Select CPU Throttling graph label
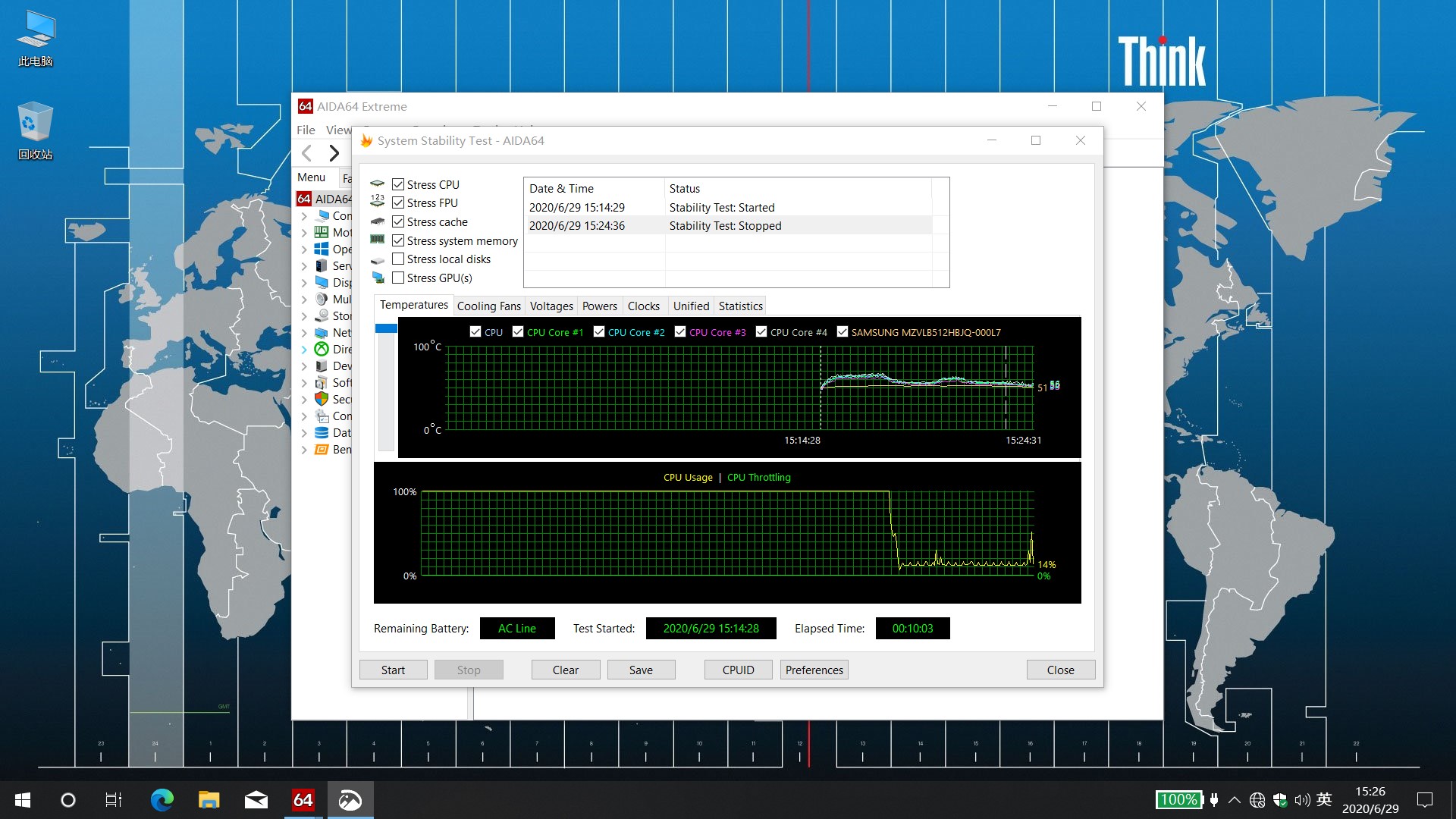The width and height of the screenshot is (1456, 819). point(758,477)
